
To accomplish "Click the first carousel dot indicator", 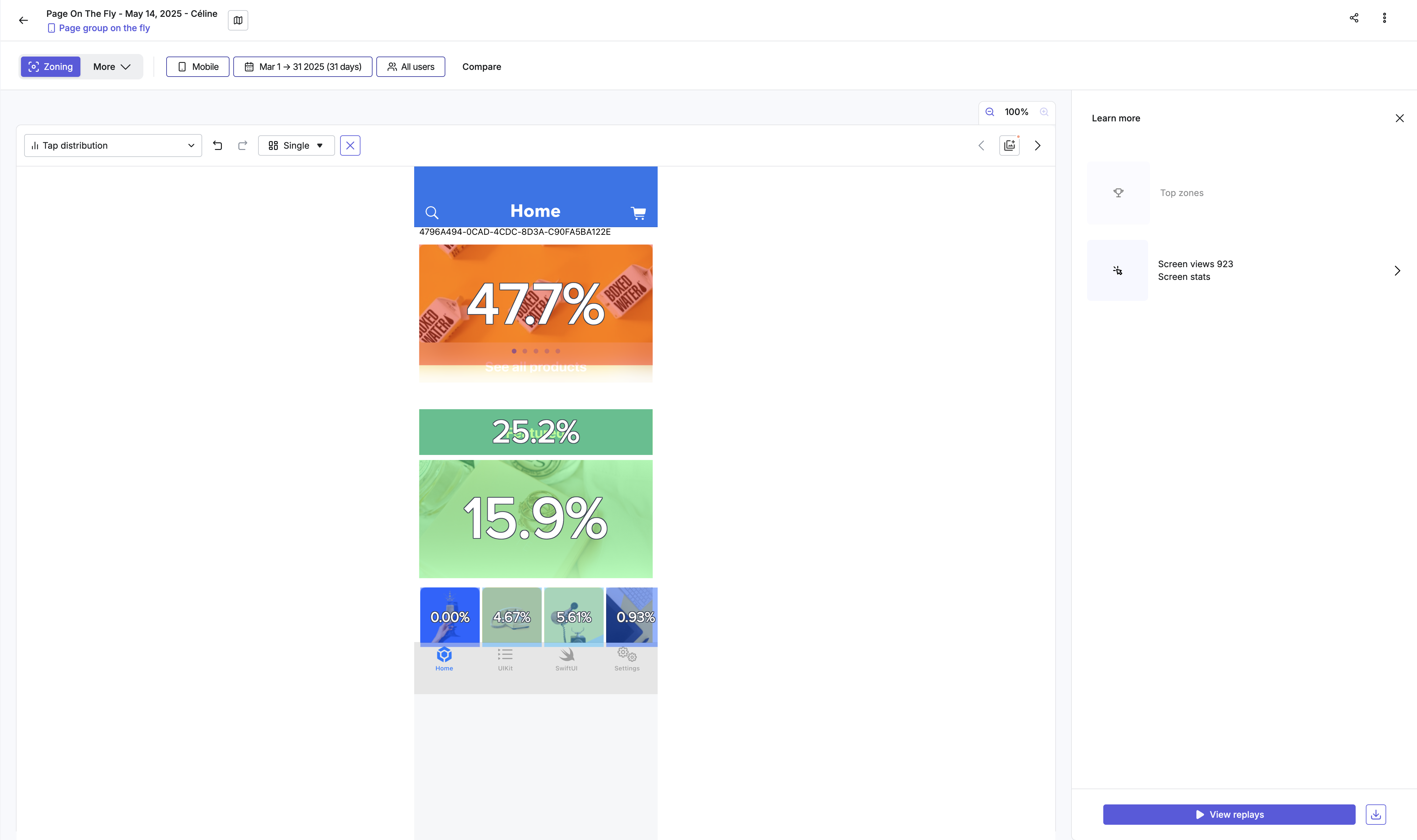I will pos(514,351).
